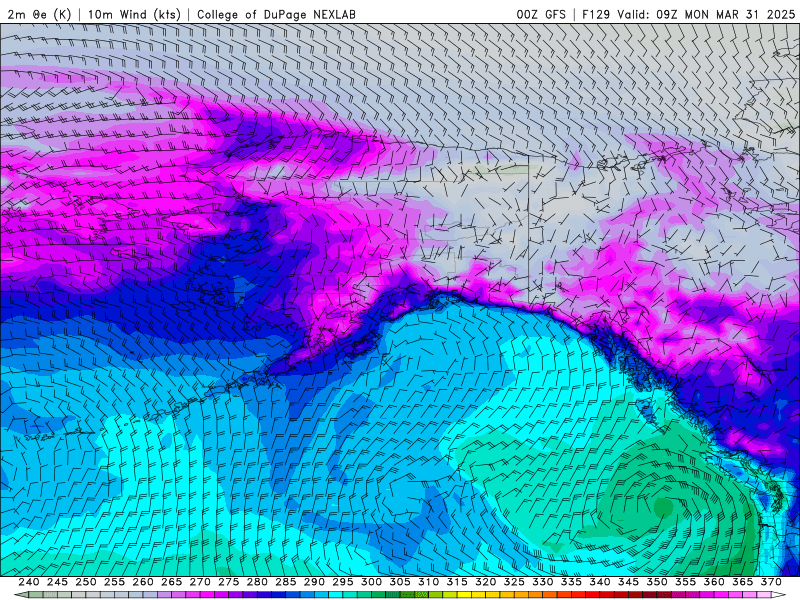The width and height of the screenshot is (800, 600).
Task: Click the 245 value on the color scale
Action: [x=57, y=582]
